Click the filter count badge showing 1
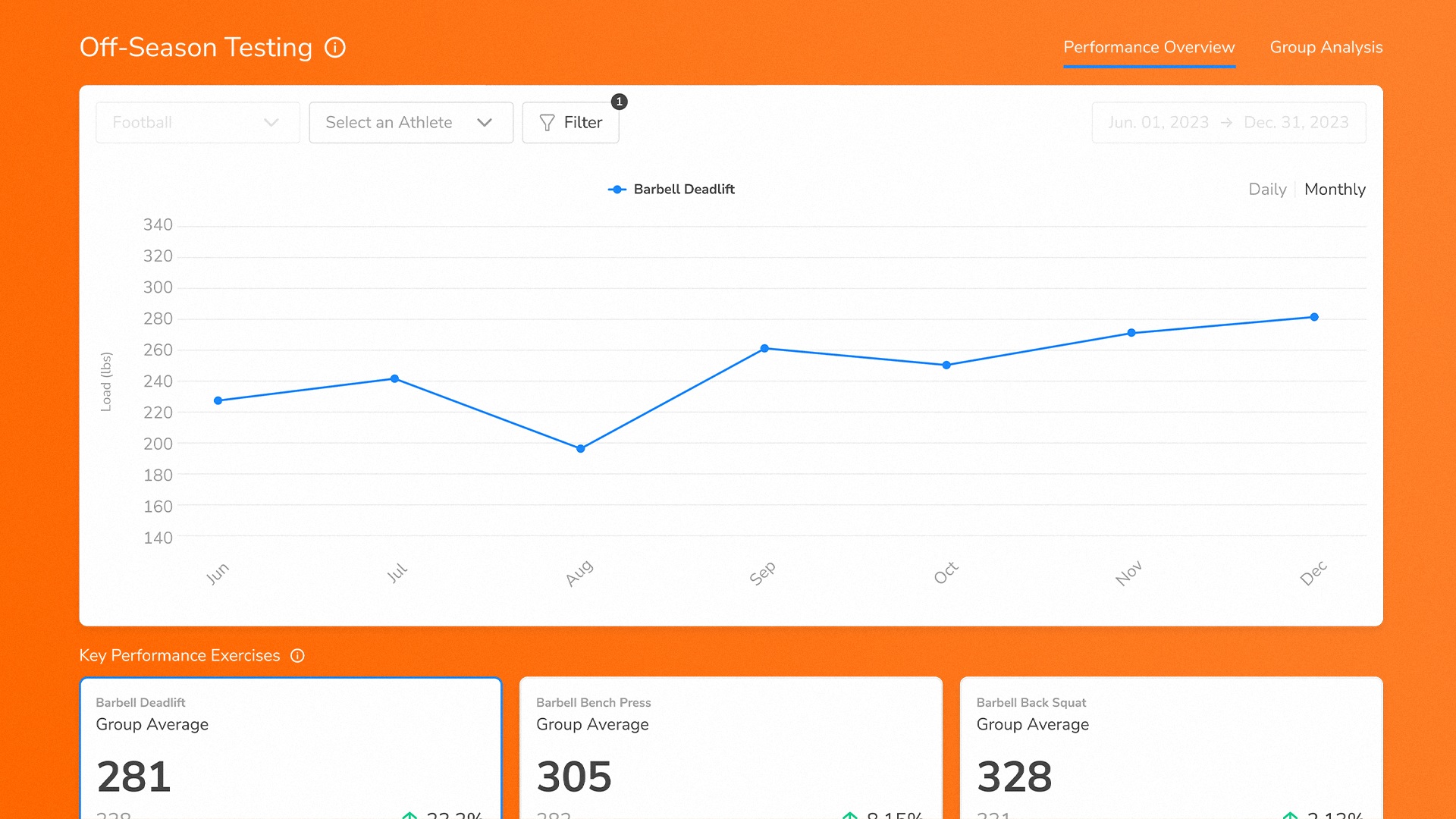Viewport: 1456px width, 819px height. 619,102
